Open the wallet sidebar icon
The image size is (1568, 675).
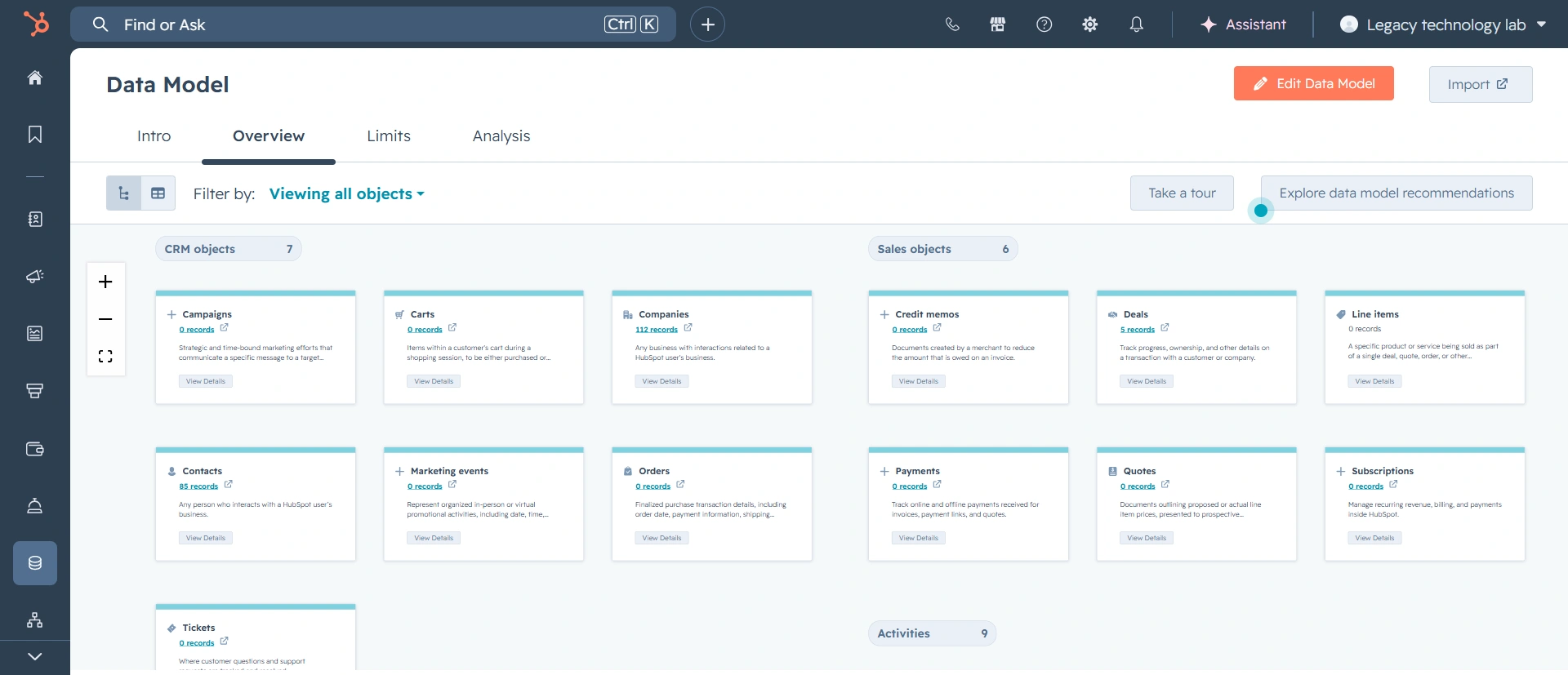tap(35, 449)
